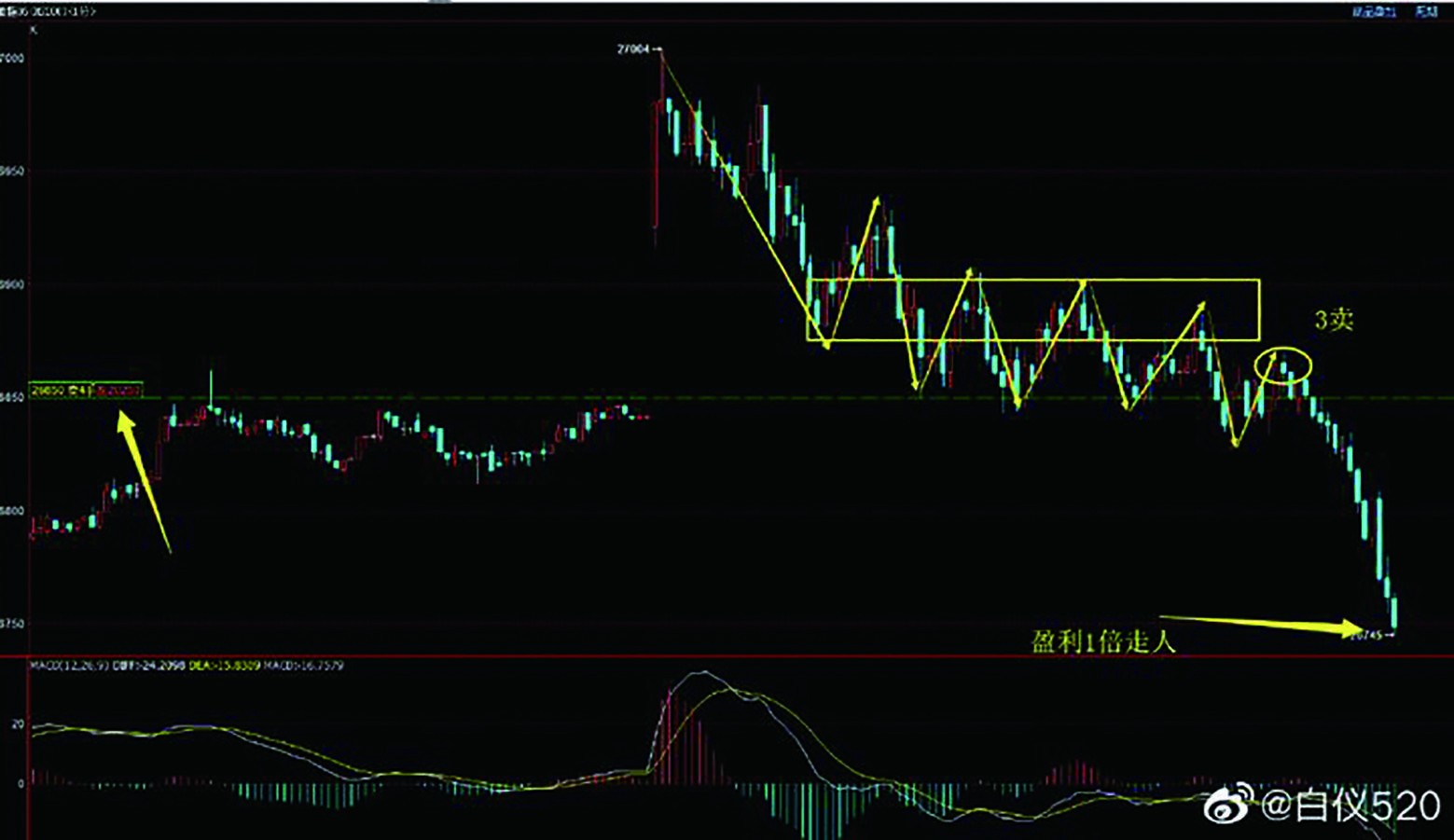Screen dimensions: 1454x840
Task: Click the 20 level label on MACD axis
Action: [x=18, y=724]
